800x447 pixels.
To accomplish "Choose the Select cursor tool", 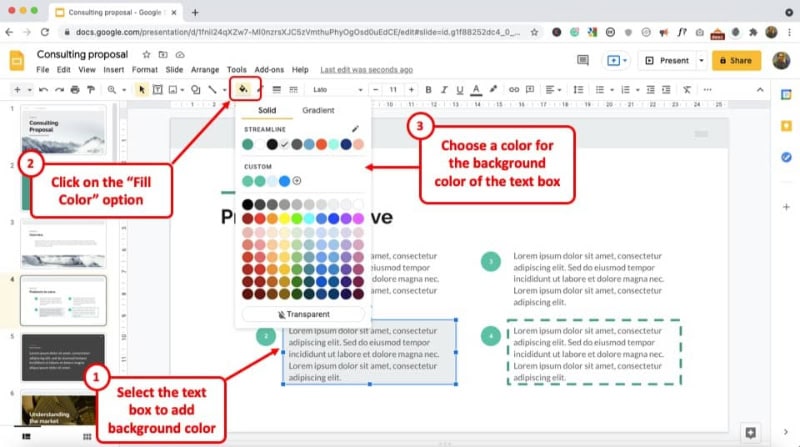I will (x=141, y=90).
